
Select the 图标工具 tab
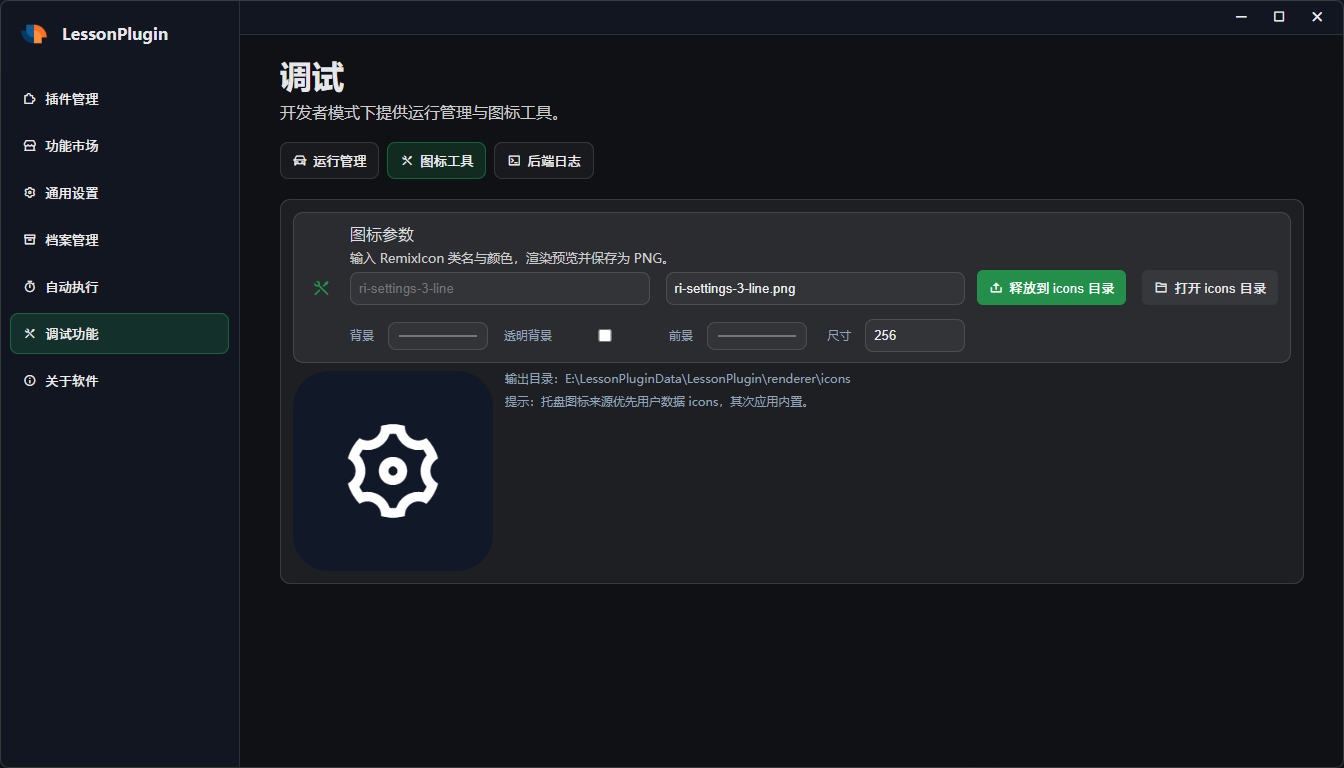436,161
